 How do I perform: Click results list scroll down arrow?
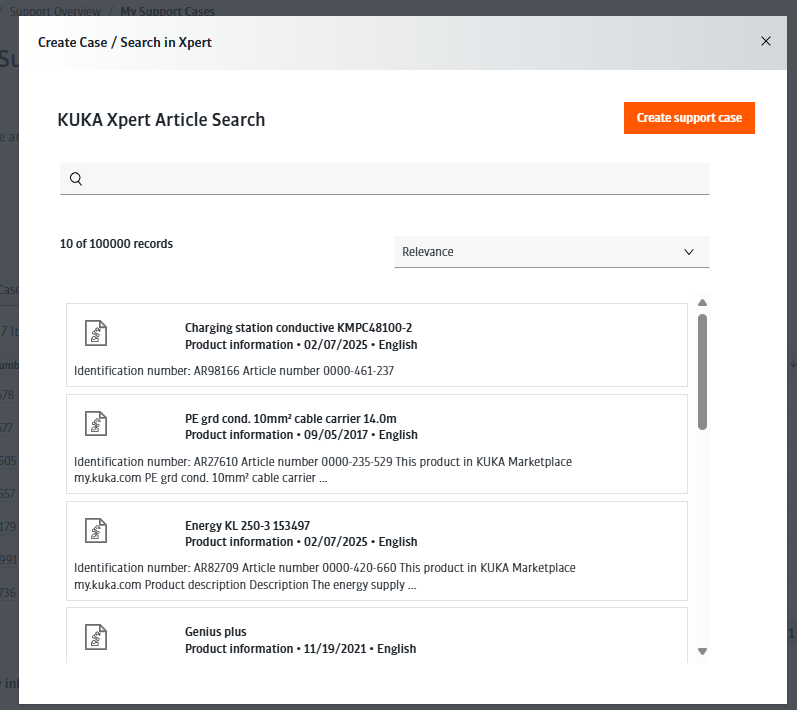(702, 651)
